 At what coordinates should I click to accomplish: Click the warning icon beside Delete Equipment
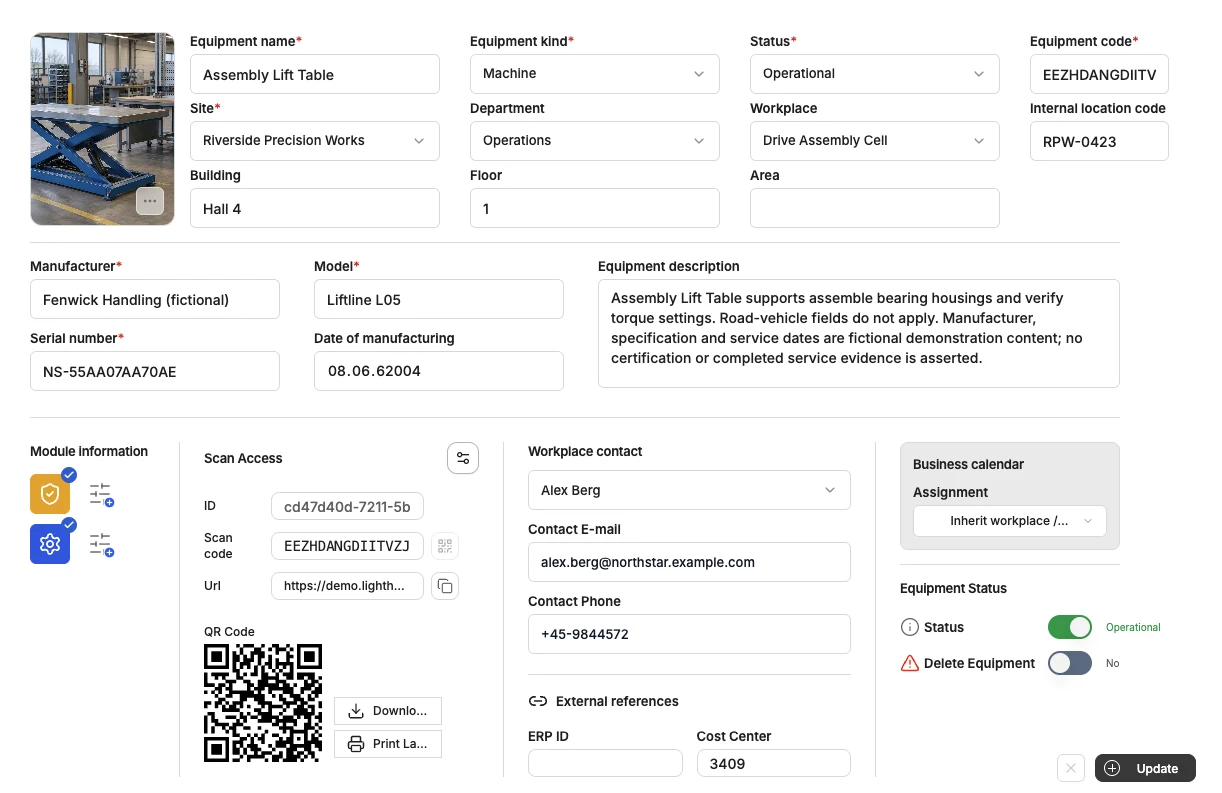click(x=910, y=663)
